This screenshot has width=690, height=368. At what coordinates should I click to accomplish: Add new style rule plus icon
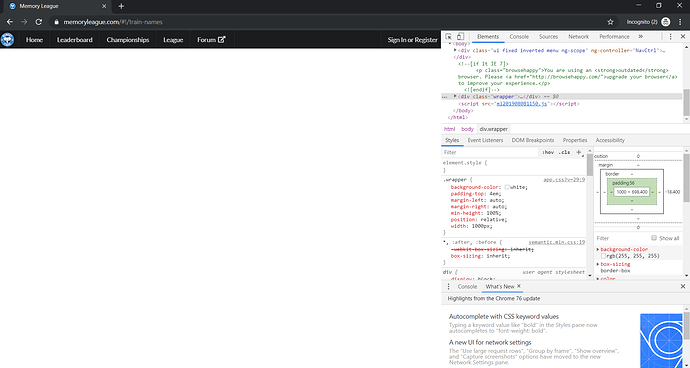point(579,152)
